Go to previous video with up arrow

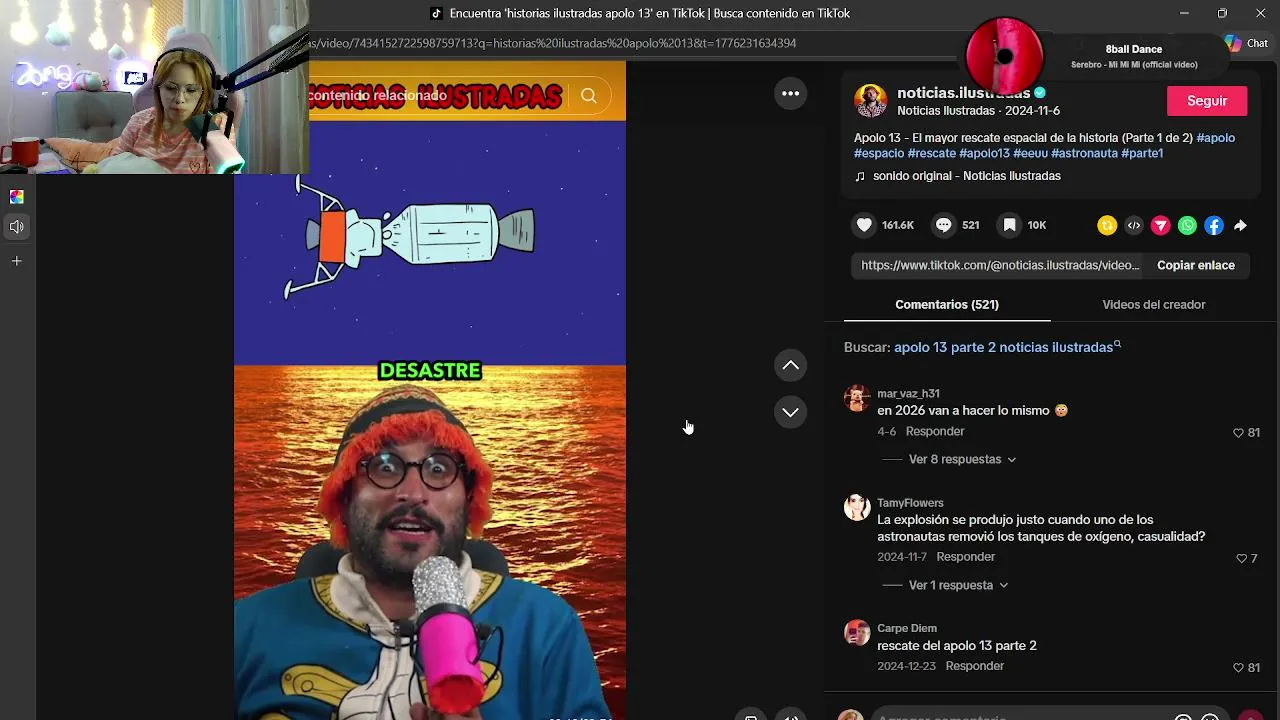tap(790, 365)
